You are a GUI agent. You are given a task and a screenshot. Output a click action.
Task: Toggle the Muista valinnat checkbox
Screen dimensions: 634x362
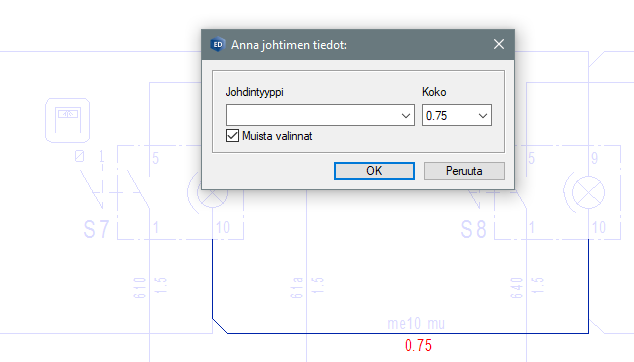click(x=232, y=136)
